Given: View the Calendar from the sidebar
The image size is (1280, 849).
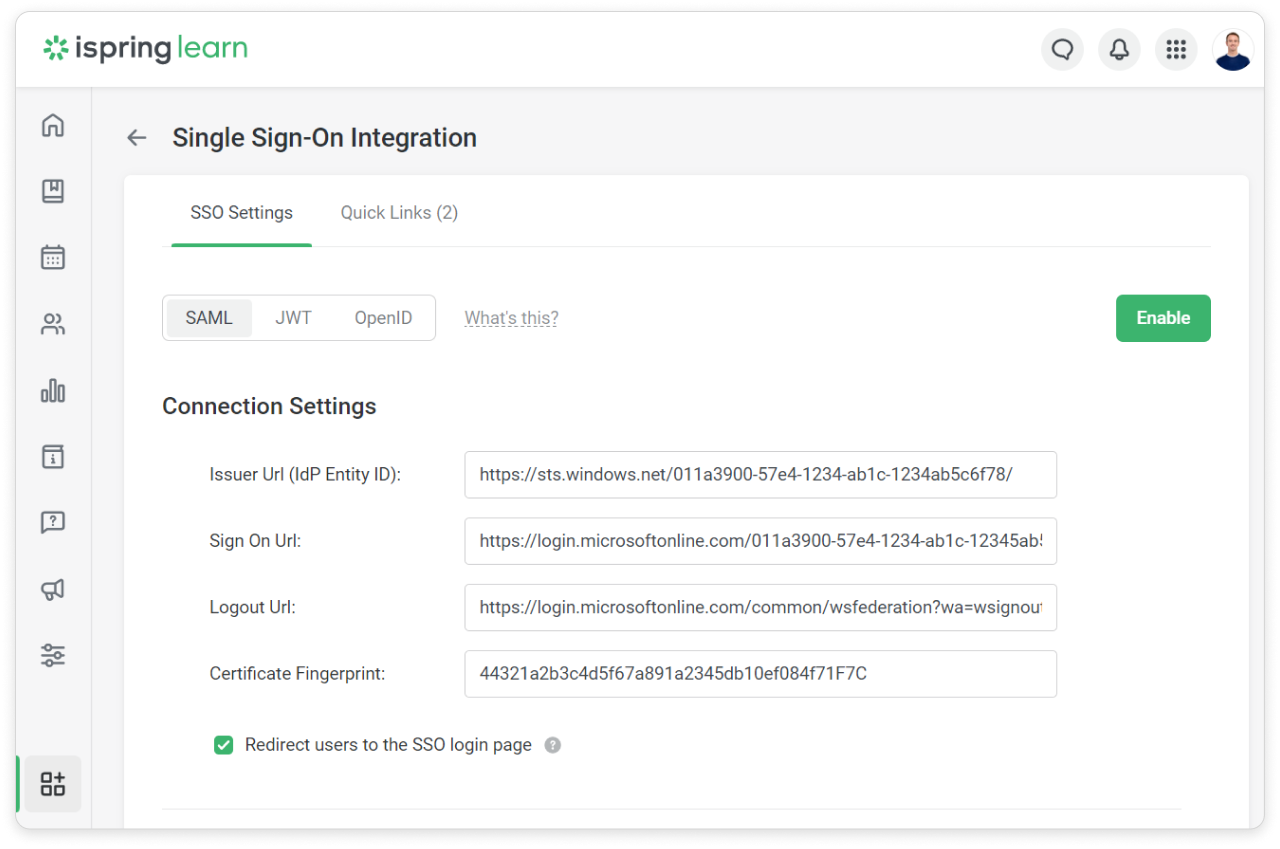Looking at the screenshot, I should tap(52, 257).
